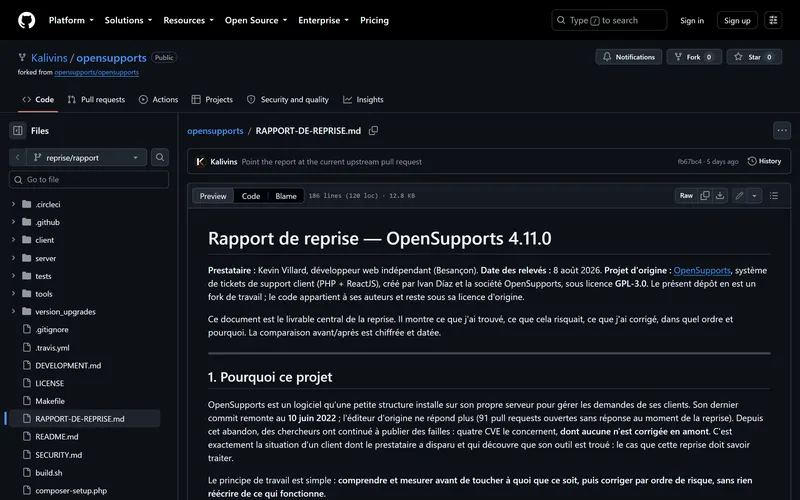Open file History
Screen dimensions: 800x500
point(764,161)
